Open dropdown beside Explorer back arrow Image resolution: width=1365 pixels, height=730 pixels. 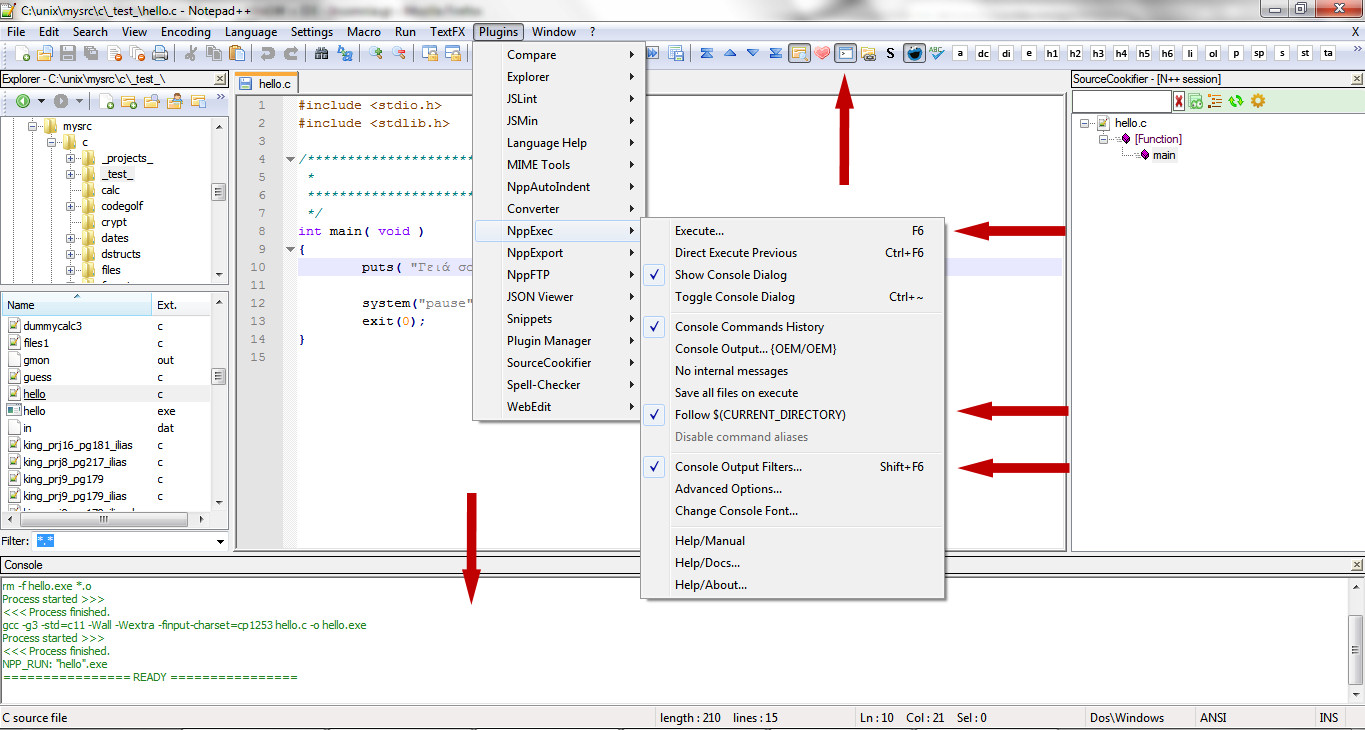coord(41,101)
